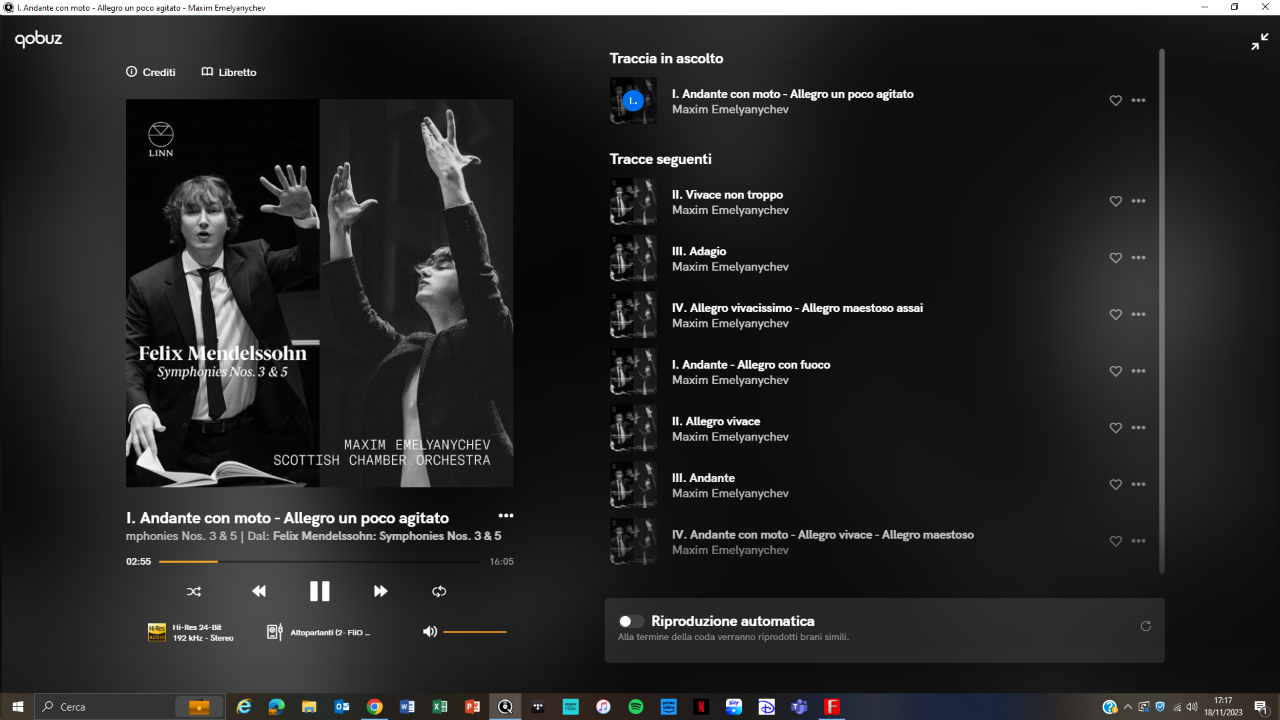Favorite the track I. Andante - Allegro con fuoco
The height and width of the screenshot is (720, 1280).
click(x=1116, y=372)
